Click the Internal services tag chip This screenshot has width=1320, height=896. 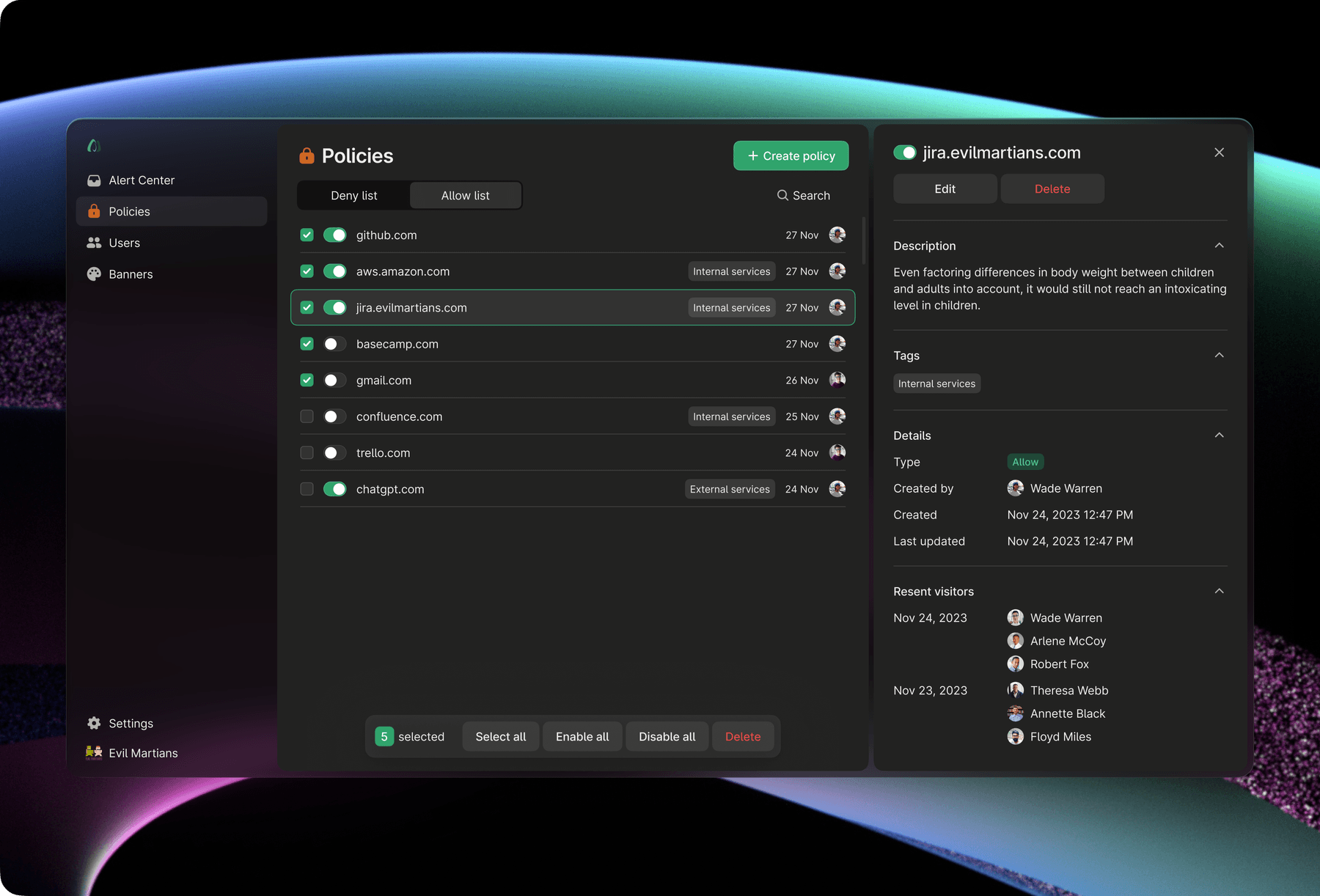[x=936, y=383]
